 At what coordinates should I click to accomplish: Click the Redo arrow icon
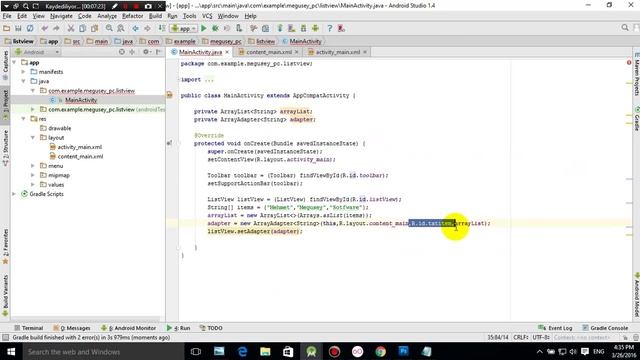tap(56, 28)
